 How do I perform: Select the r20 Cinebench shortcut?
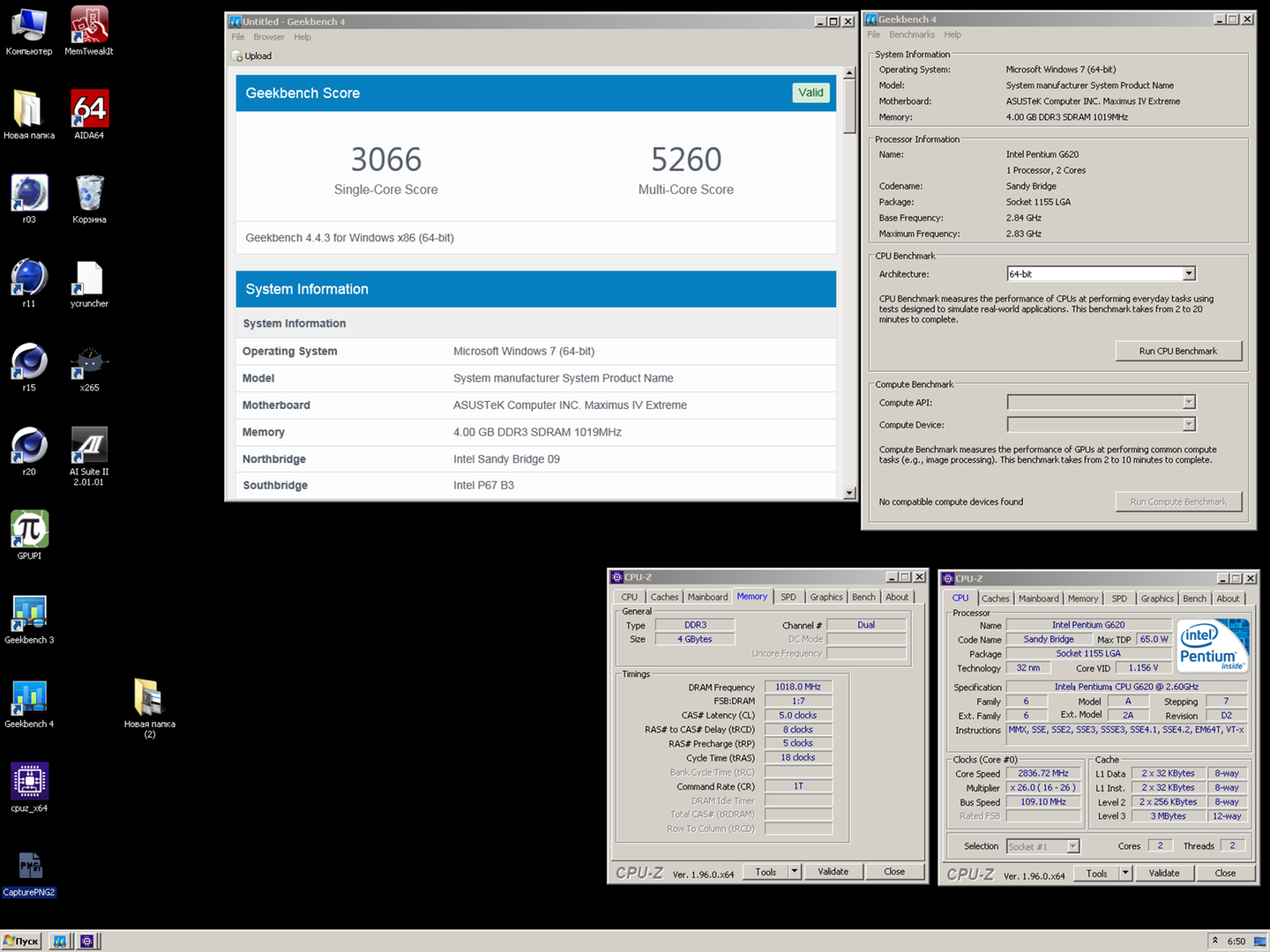[29, 450]
